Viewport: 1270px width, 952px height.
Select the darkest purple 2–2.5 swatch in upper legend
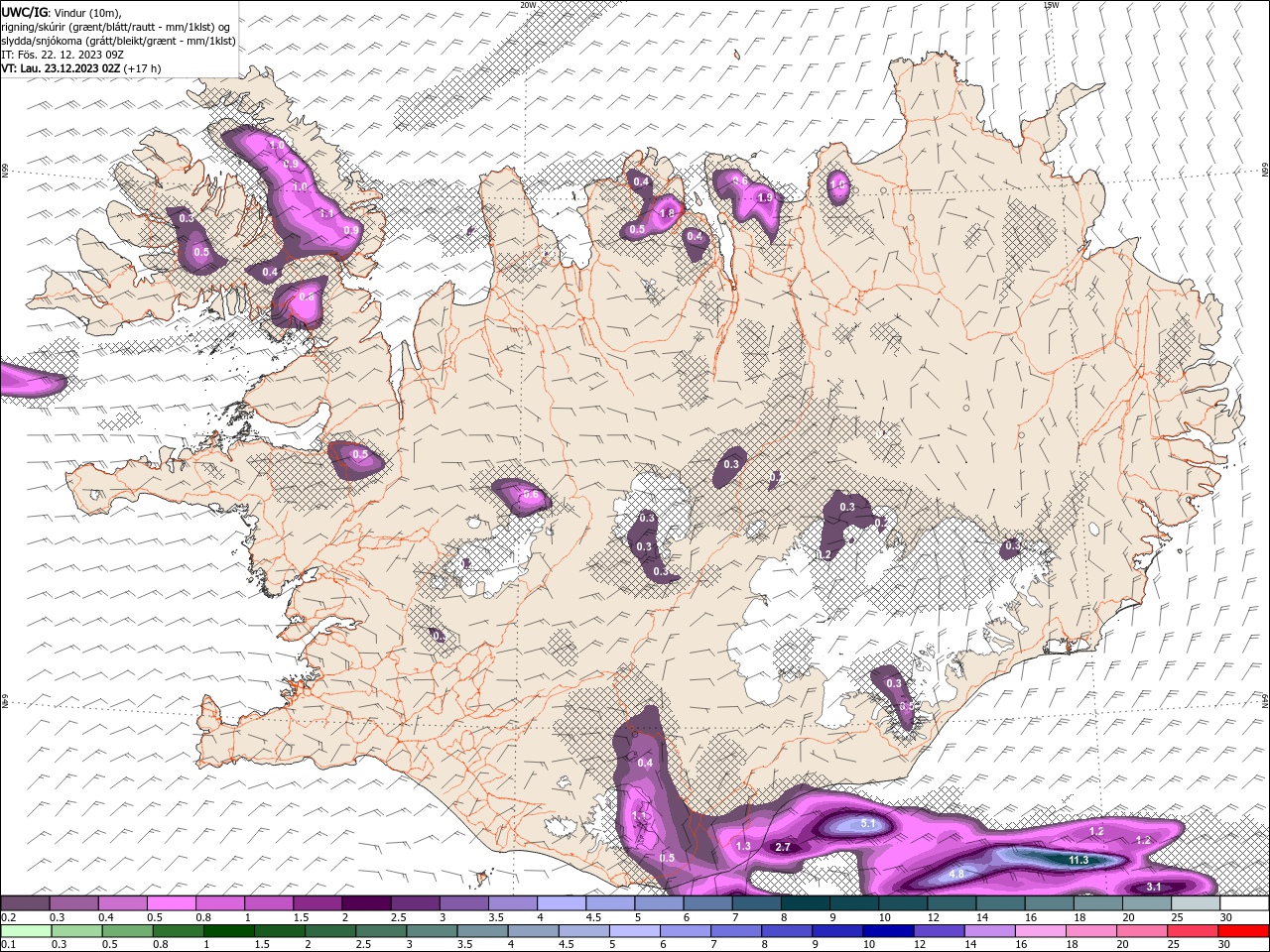(x=366, y=902)
